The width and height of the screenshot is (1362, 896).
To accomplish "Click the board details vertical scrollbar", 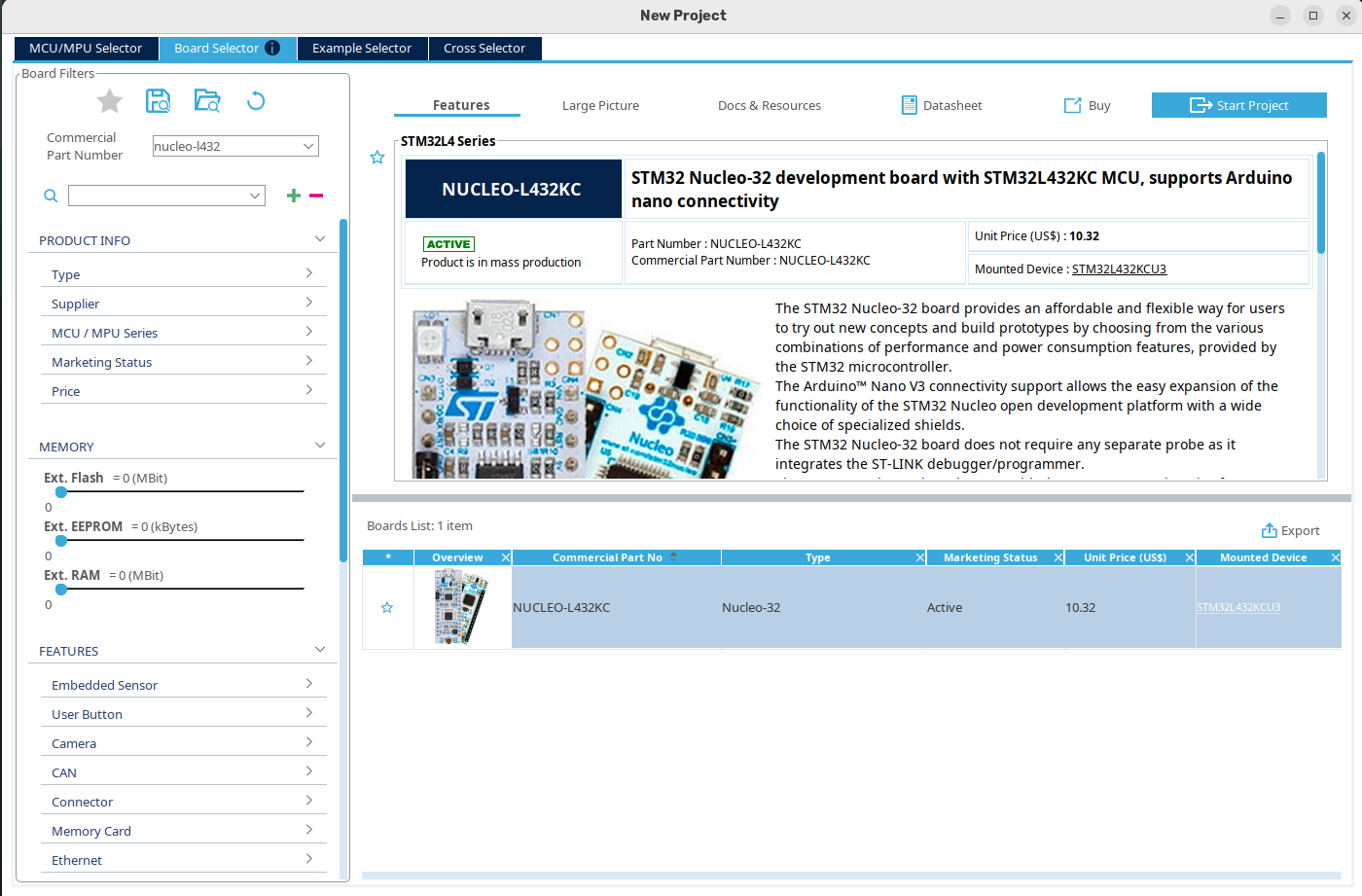I will point(1321,202).
